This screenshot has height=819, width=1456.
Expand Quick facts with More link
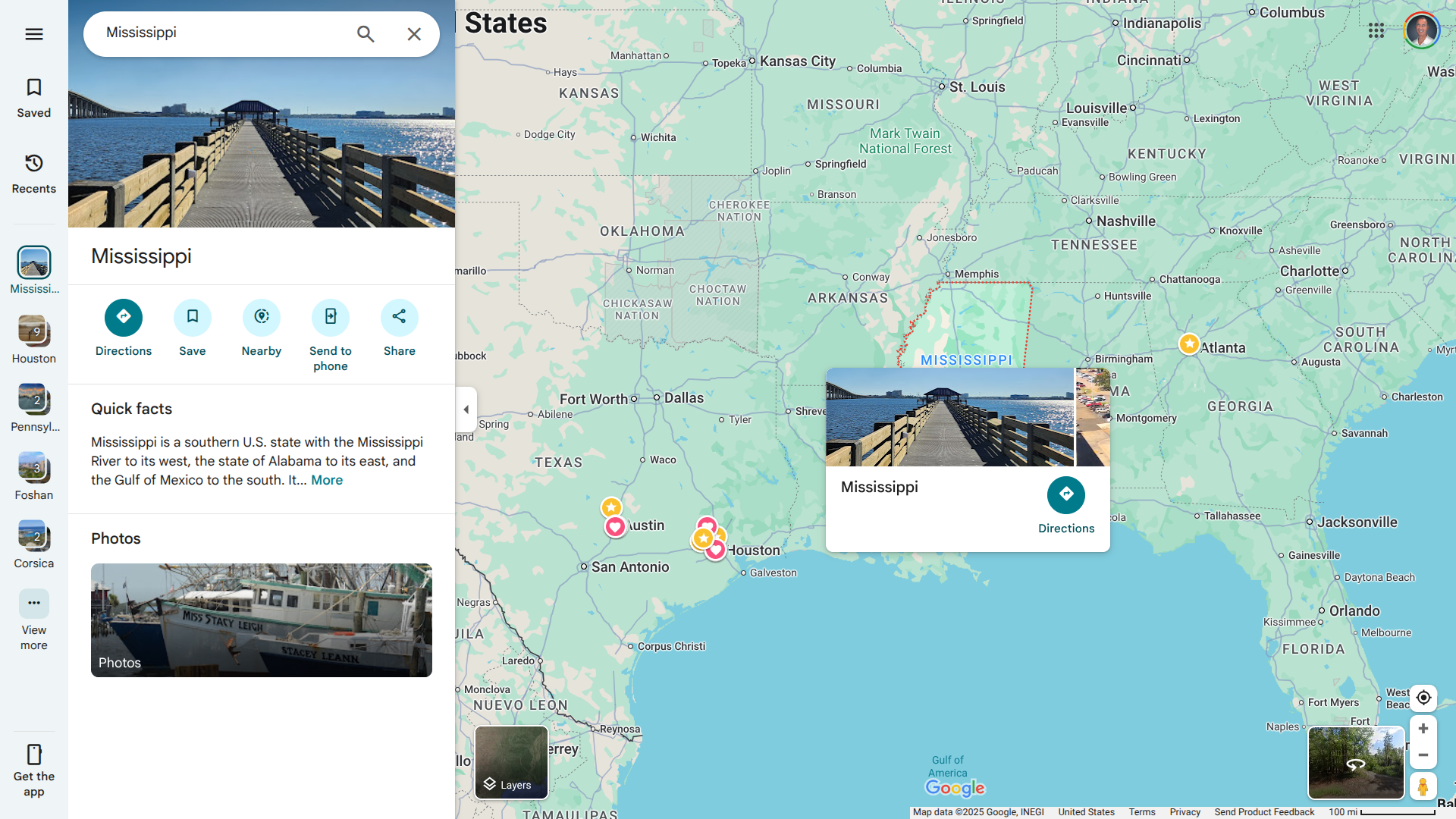(327, 480)
